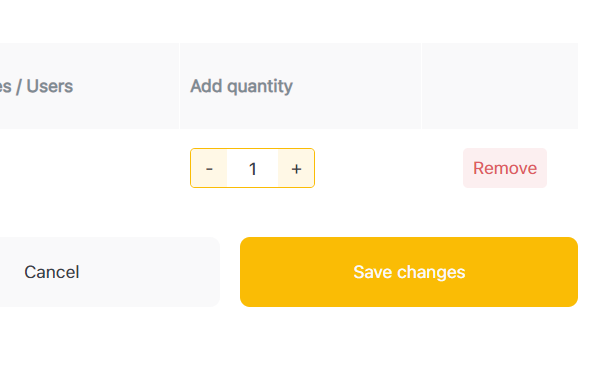Focus the number input between minus and plus
This screenshot has width=597, height=381.
point(252,168)
